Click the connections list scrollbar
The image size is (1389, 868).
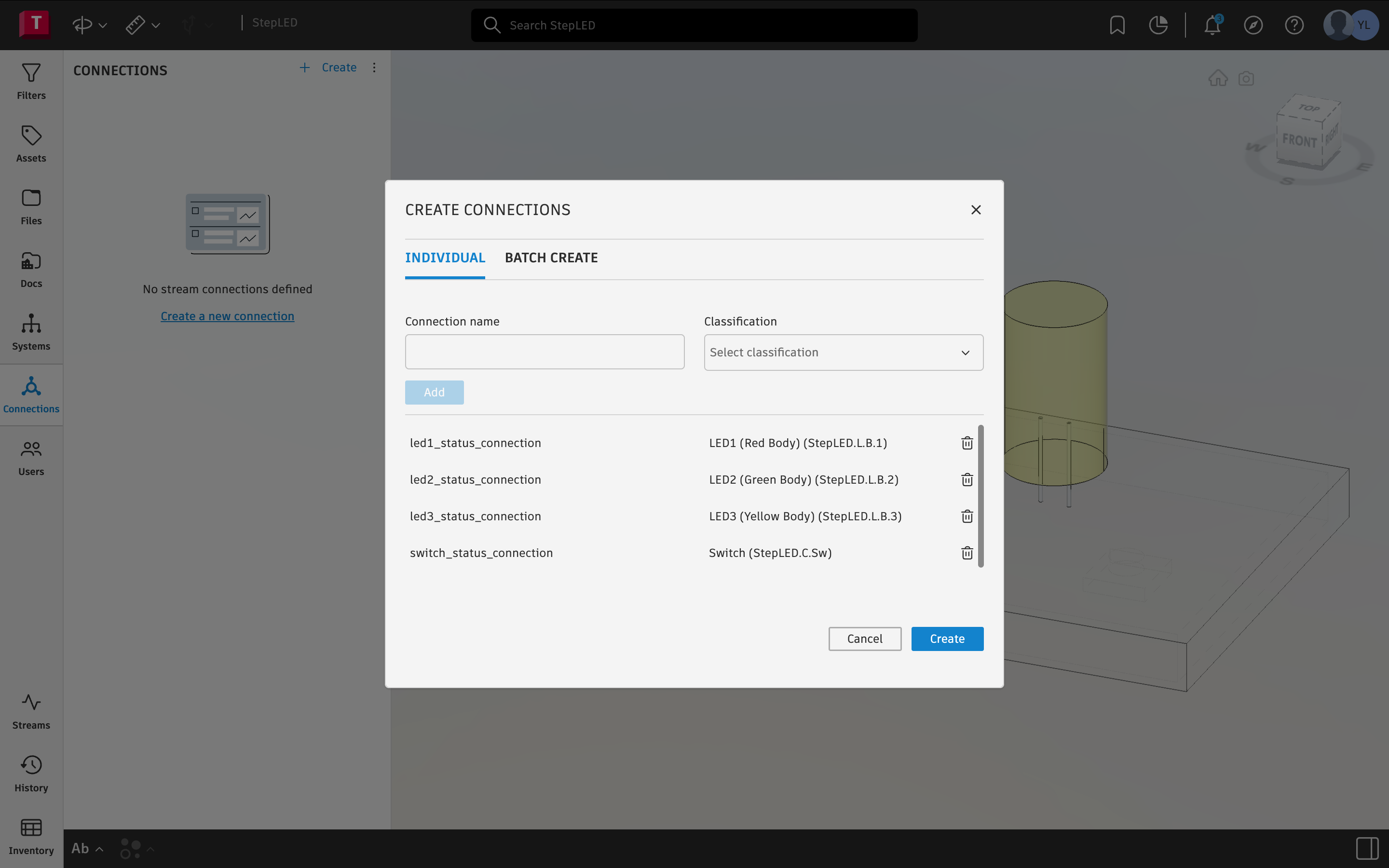click(x=980, y=496)
